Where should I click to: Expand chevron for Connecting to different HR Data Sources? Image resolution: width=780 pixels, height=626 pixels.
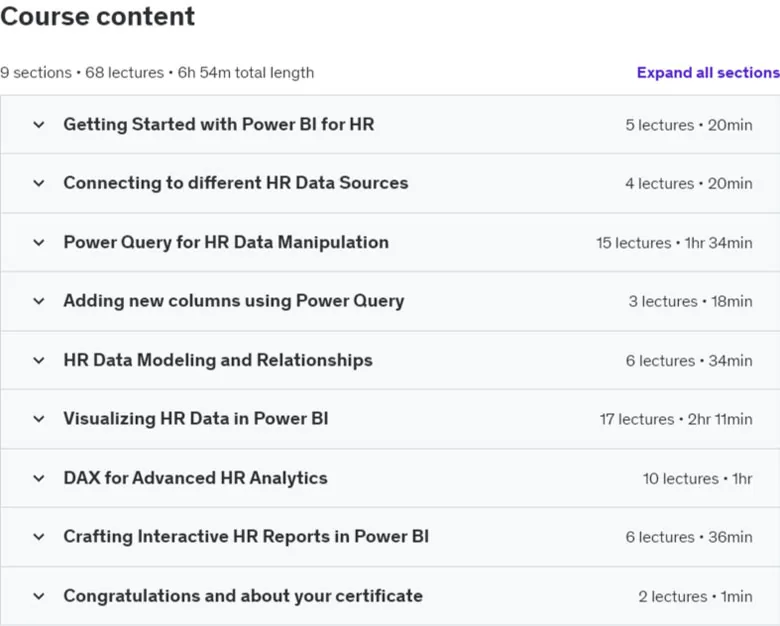point(39,183)
